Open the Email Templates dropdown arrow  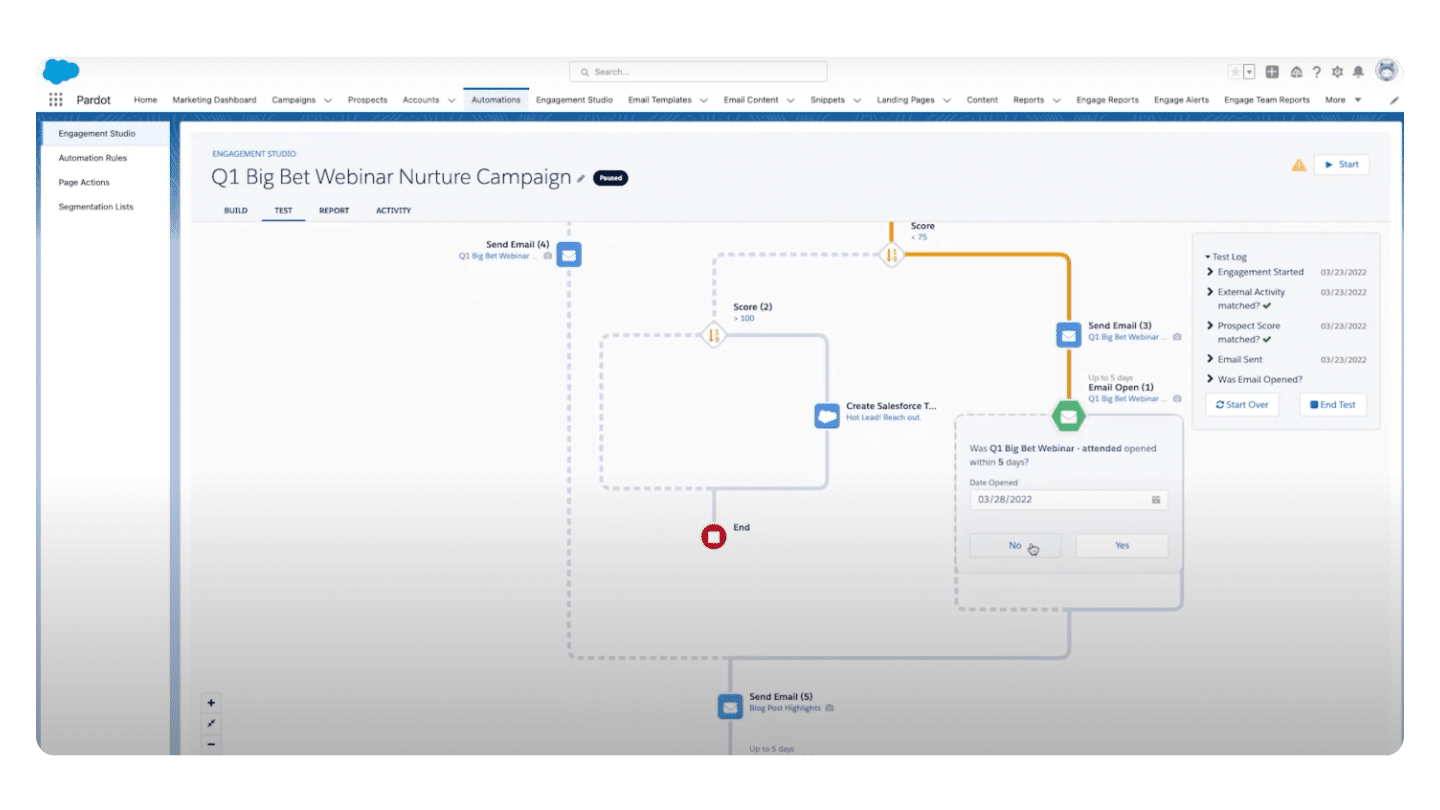(704, 100)
